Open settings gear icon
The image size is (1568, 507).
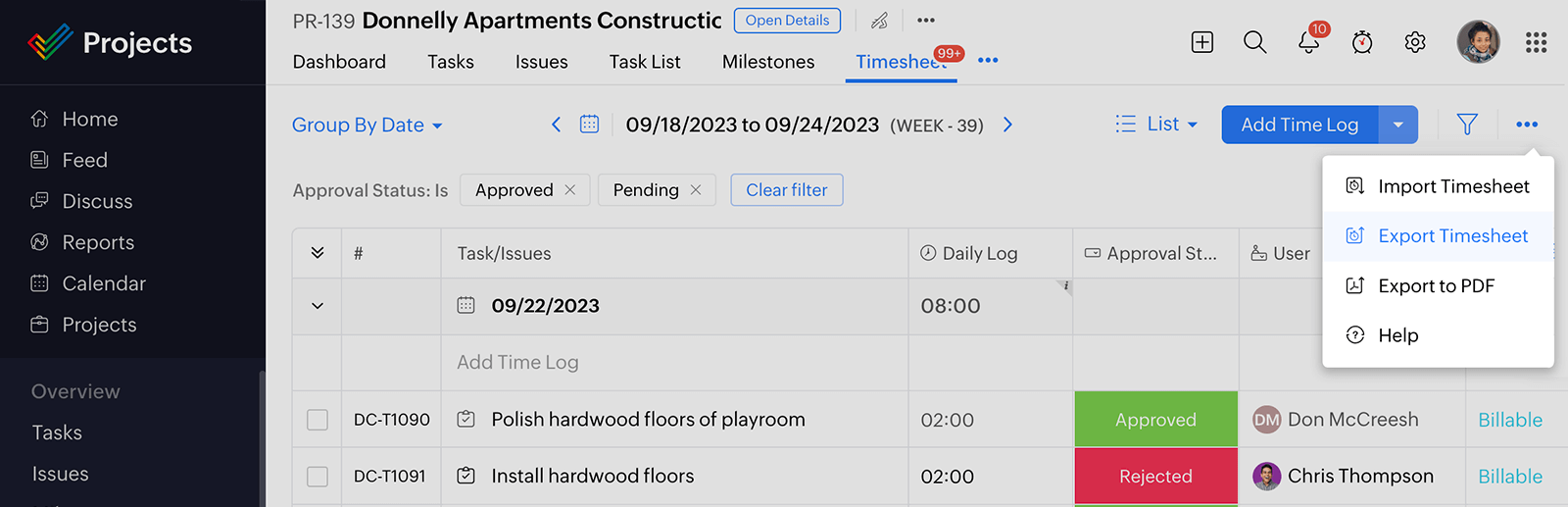point(1415,42)
